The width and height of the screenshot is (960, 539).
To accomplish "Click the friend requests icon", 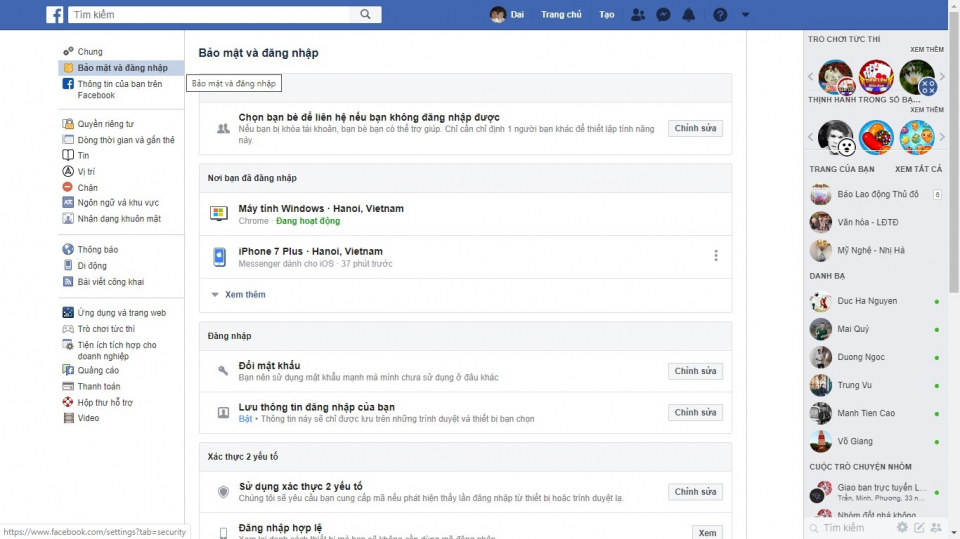I will pos(638,15).
